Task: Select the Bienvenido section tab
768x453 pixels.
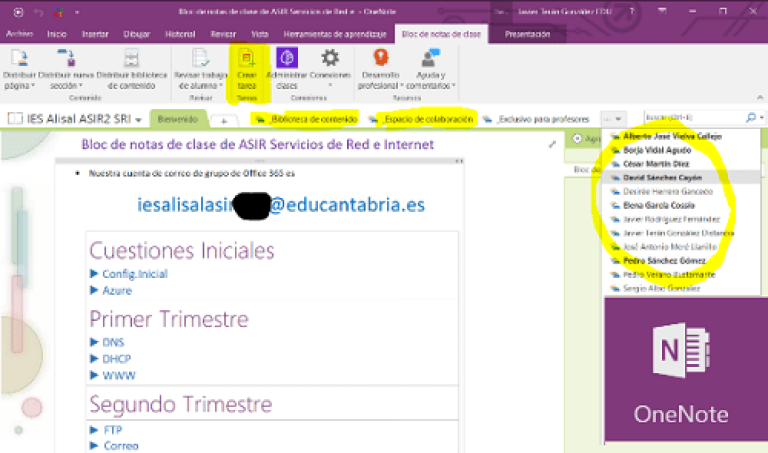Action: 178,119
